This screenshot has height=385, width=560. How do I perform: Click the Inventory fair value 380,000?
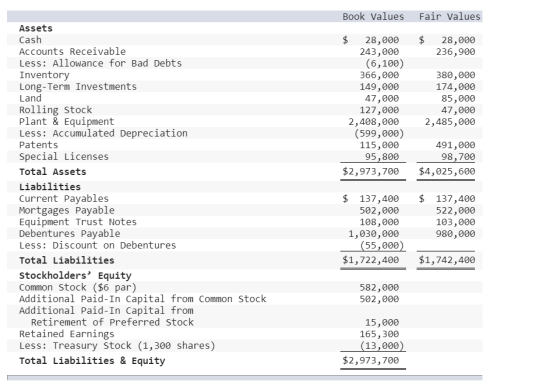tap(455, 75)
